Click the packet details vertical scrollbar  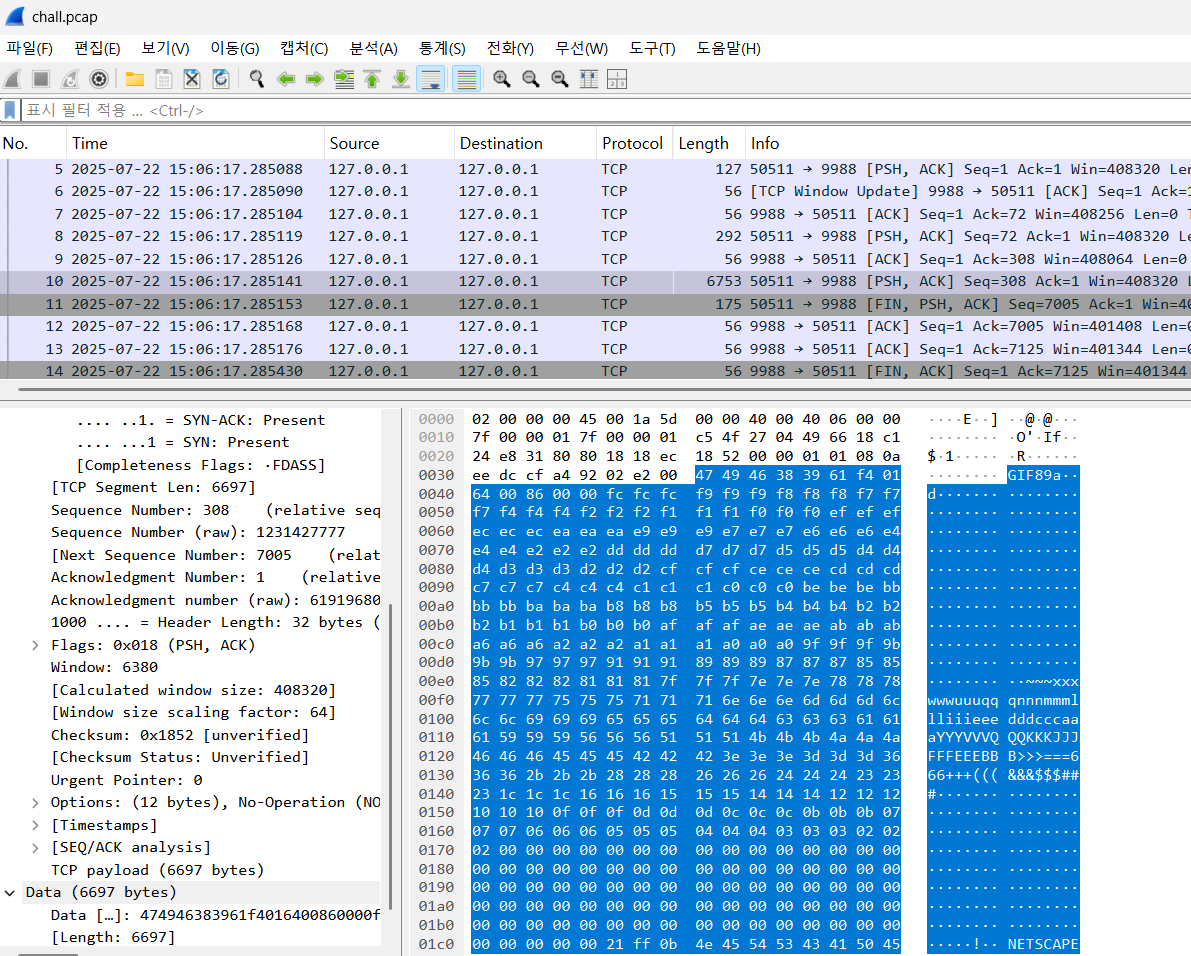tap(390, 756)
